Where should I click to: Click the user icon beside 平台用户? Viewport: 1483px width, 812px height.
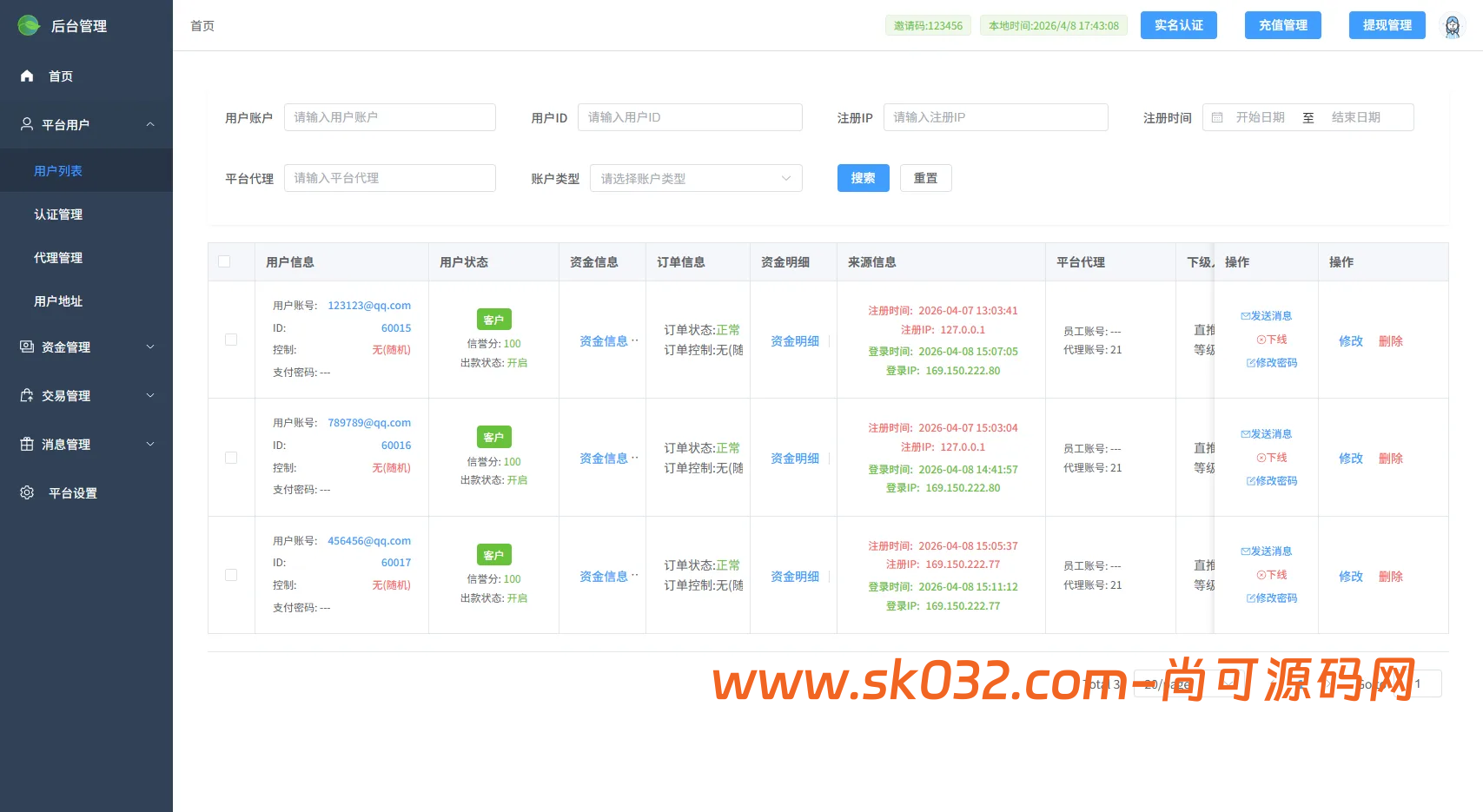click(x=27, y=124)
